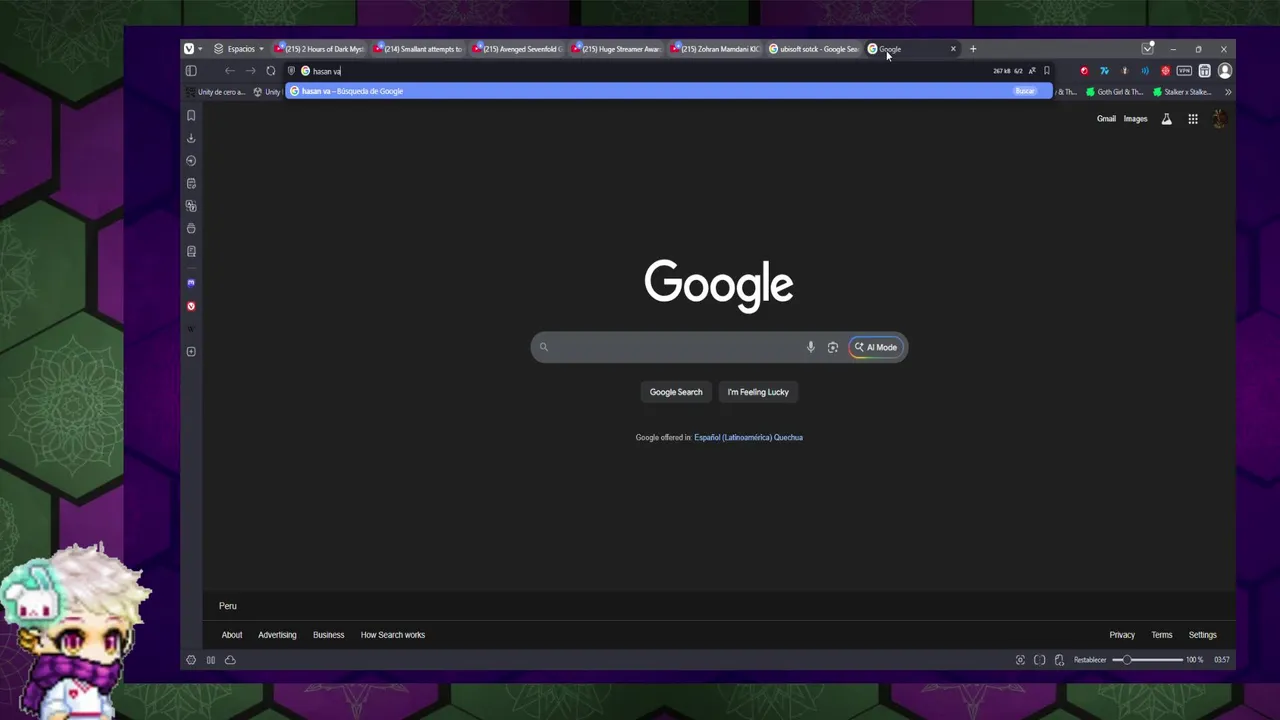The height and width of the screenshot is (720, 1280).
Task: Click the Google Search button
Action: click(676, 392)
